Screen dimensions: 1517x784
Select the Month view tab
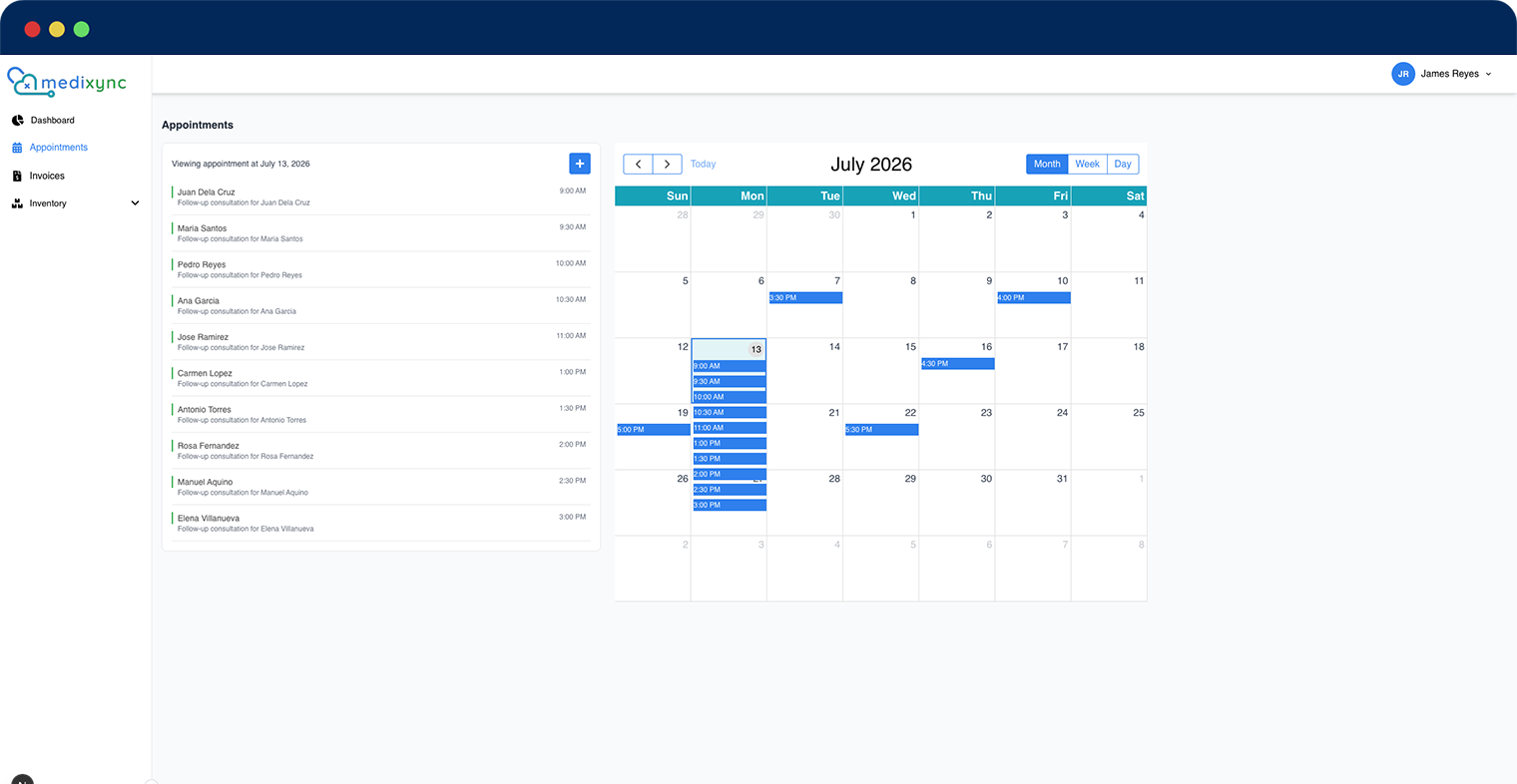1047,165
